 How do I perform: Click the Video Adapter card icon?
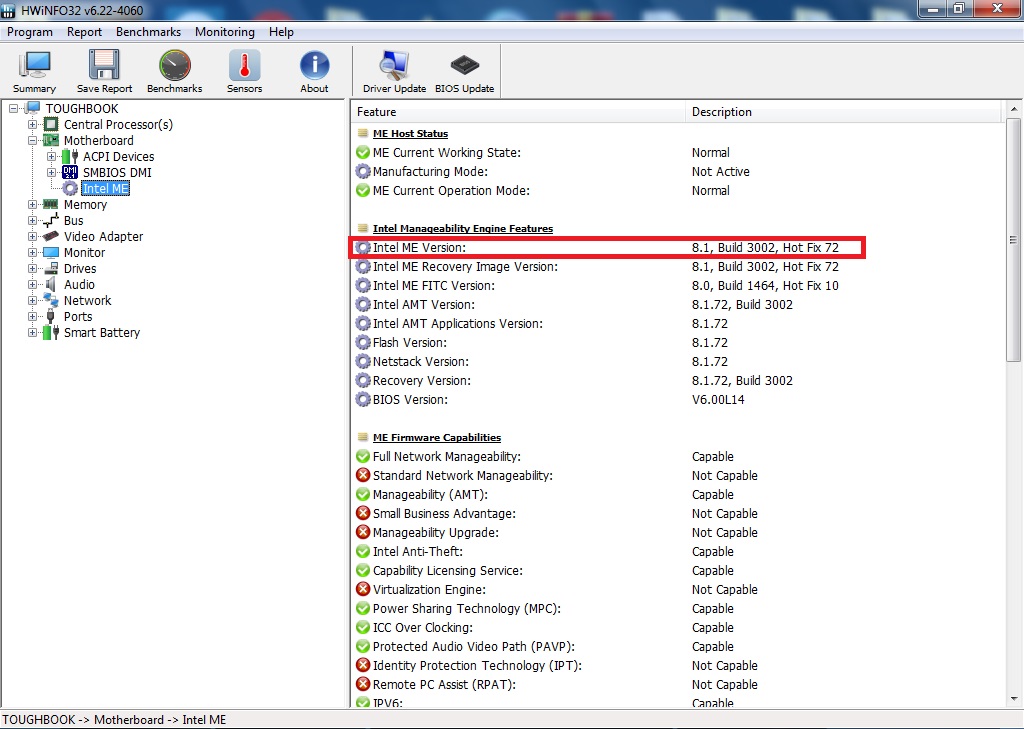point(51,236)
